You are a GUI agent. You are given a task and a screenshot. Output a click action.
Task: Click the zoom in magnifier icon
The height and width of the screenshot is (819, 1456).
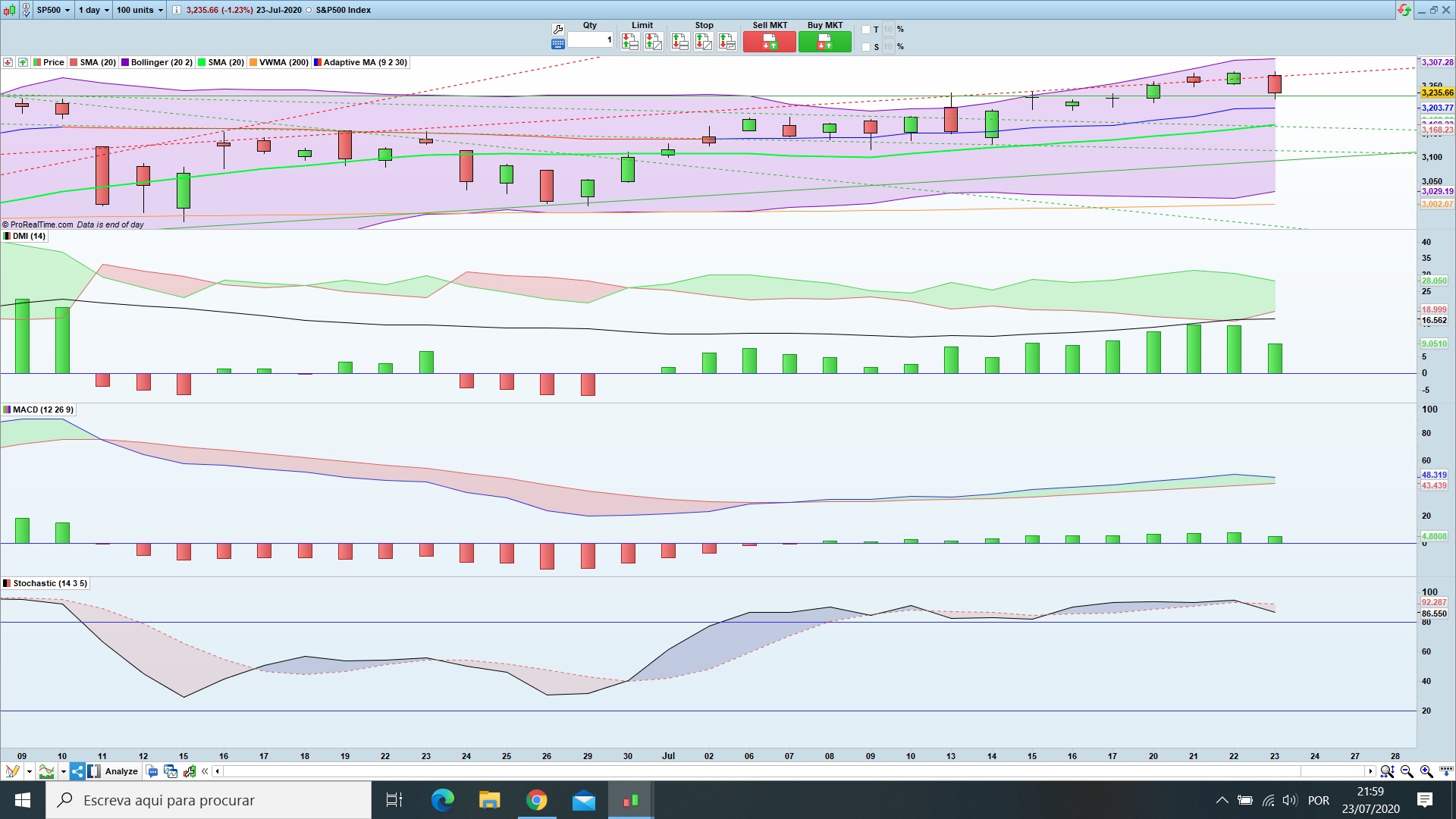click(x=1426, y=771)
